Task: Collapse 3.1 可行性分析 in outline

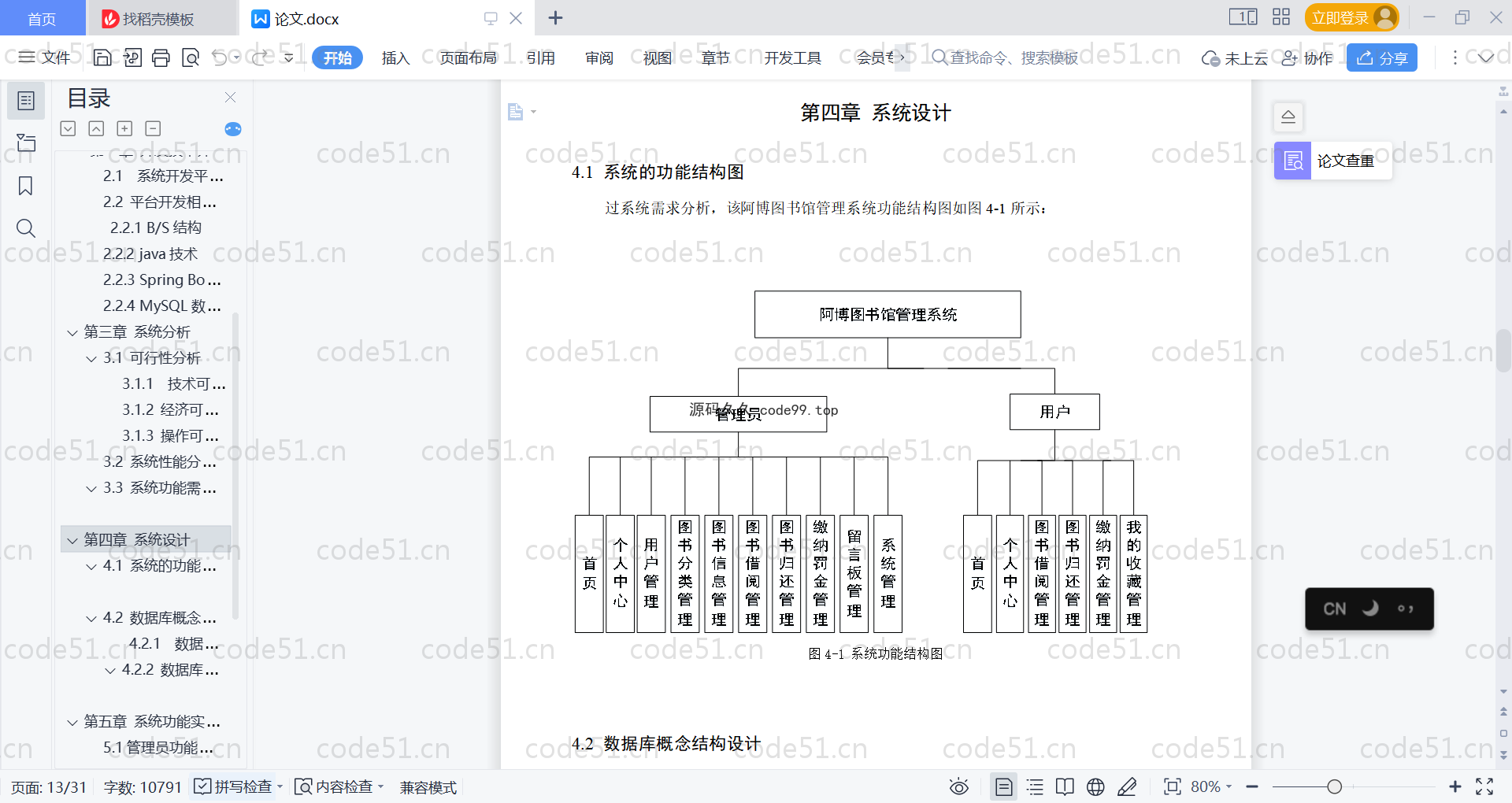Action: (91, 359)
